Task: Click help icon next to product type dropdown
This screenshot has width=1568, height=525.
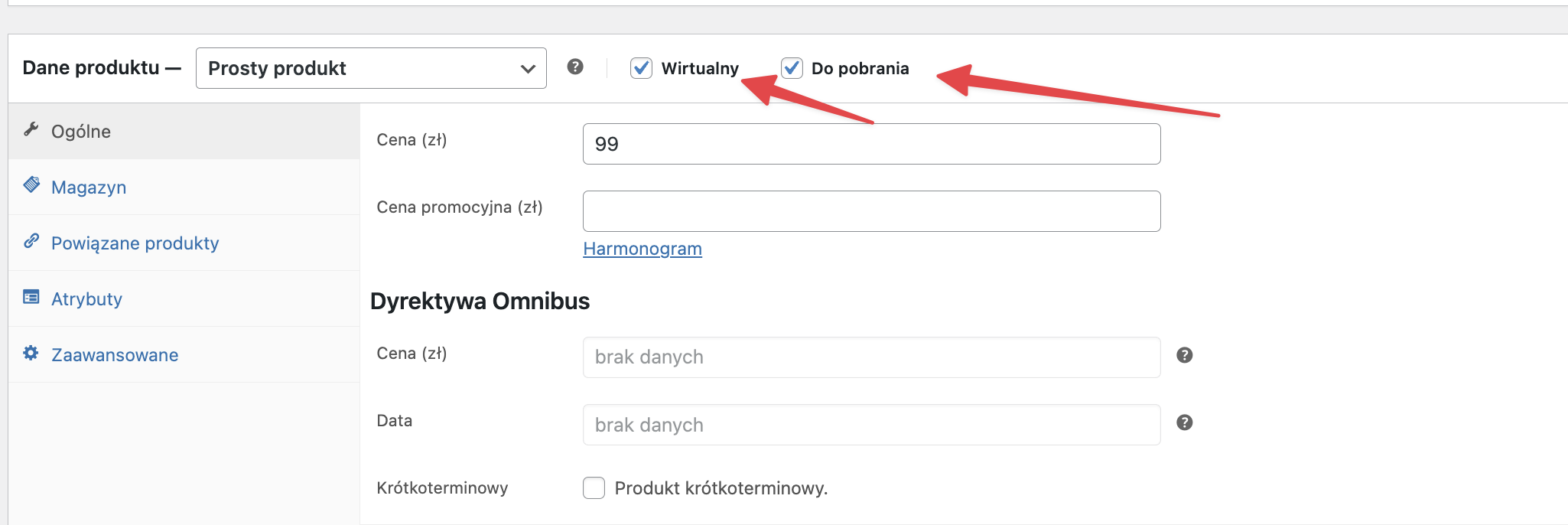Action: (x=575, y=67)
